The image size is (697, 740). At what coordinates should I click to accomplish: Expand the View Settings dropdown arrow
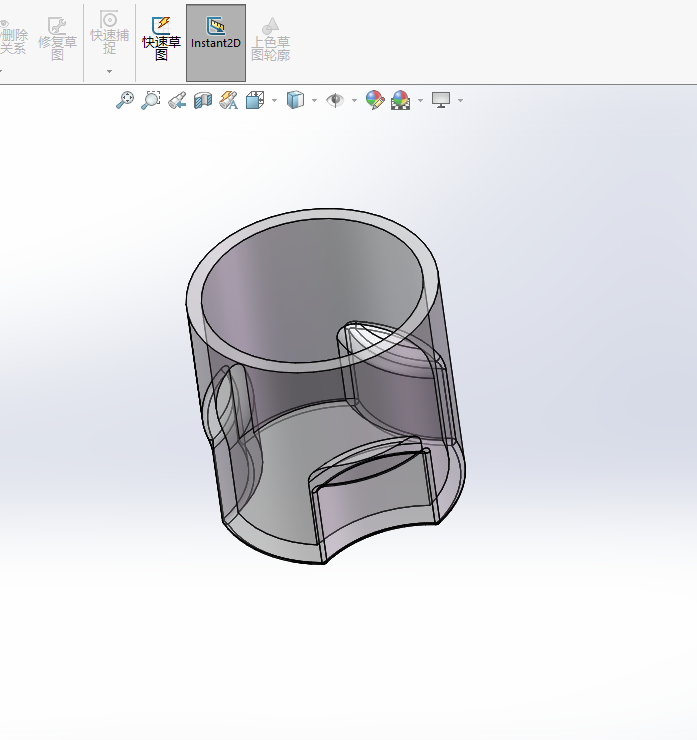coord(461,101)
